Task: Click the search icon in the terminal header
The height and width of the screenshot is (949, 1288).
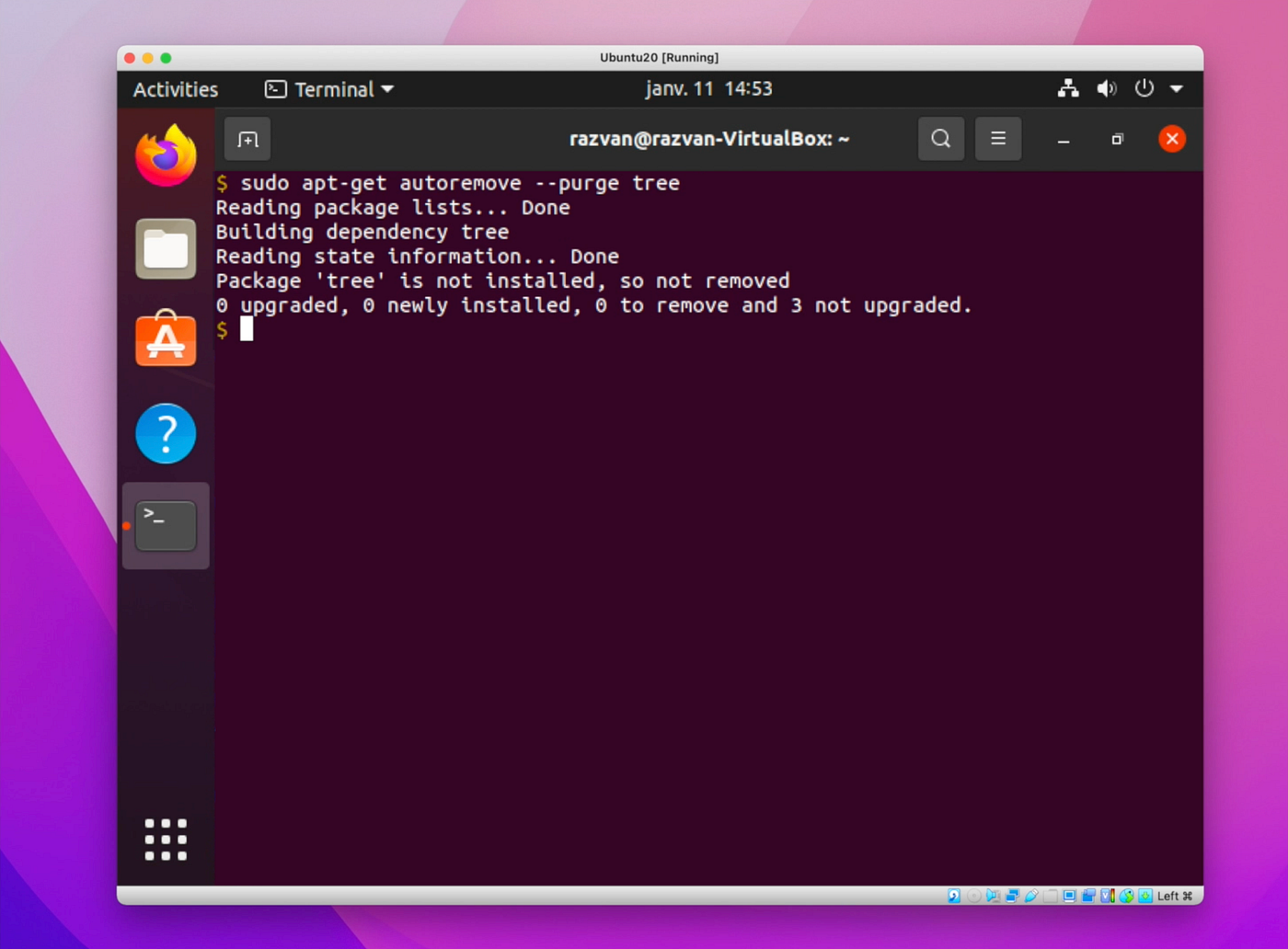Action: point(940,139)
